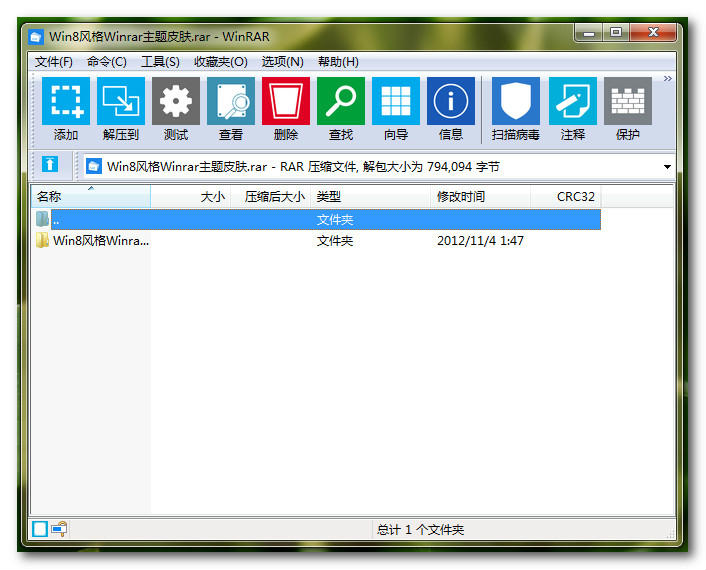Click the date 2012/11/4 1:47
Viewport: 706px width, 570px height.
pos(480,240)
